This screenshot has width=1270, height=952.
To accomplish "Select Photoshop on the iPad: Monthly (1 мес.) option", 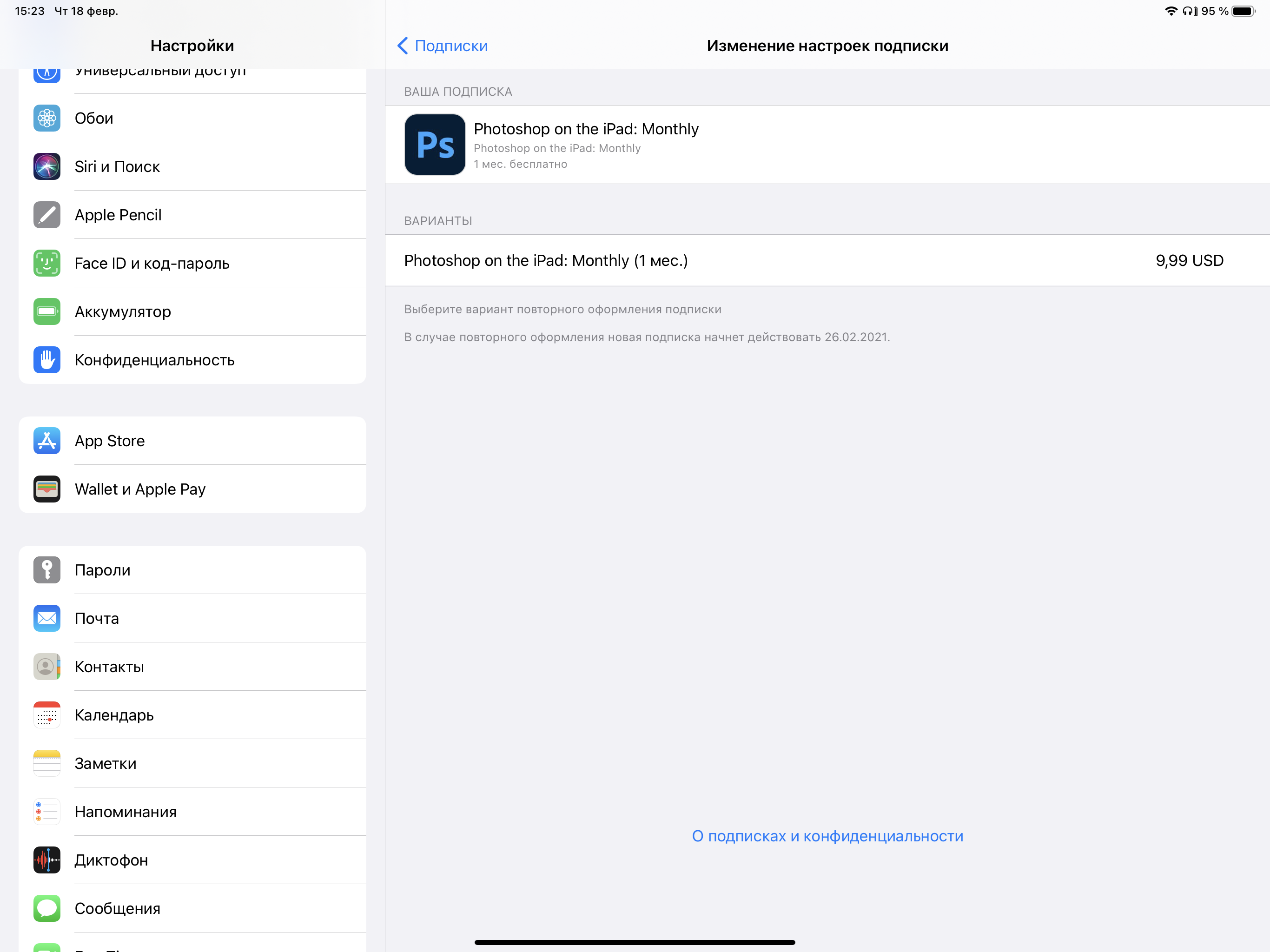I will pyautogui.click(x=827, y=261).
